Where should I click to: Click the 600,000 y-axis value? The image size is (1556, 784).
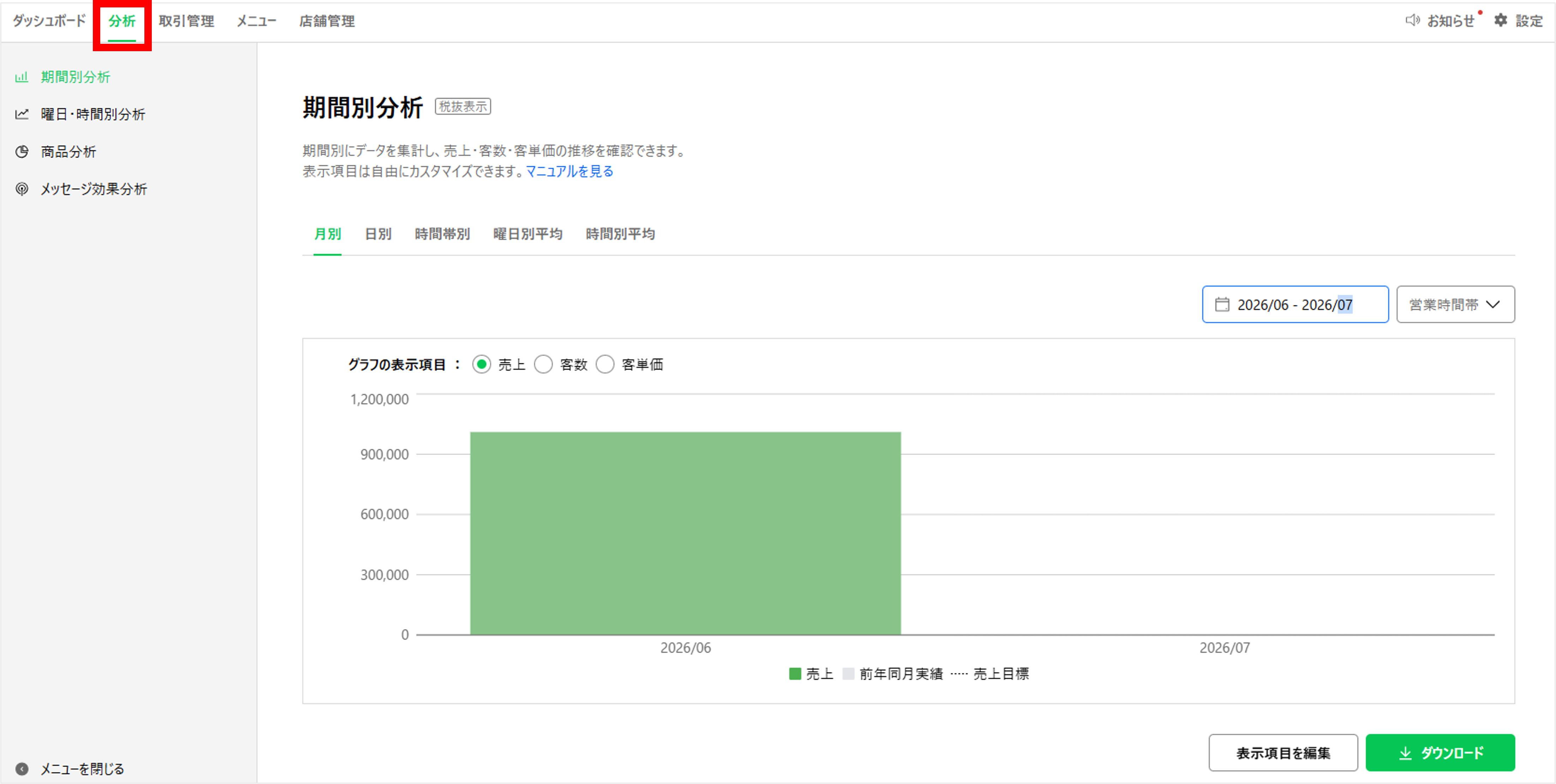384,515
